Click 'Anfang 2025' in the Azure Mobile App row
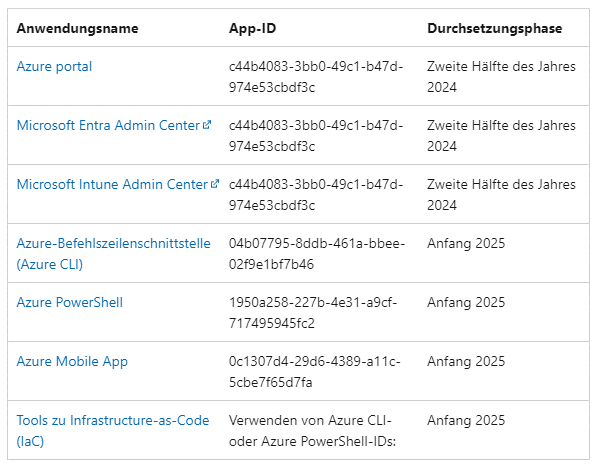The image size is (597, 470). click(x=466, y=361)
